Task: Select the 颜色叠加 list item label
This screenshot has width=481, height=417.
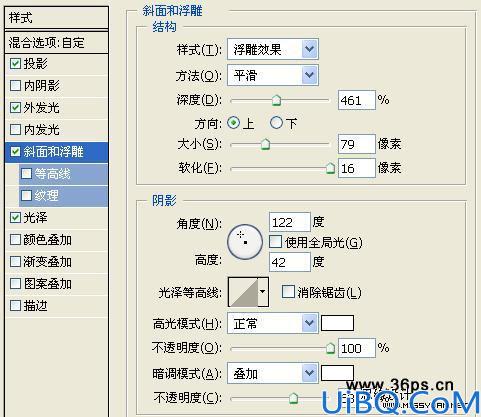Action: click(x=47, y=240)
